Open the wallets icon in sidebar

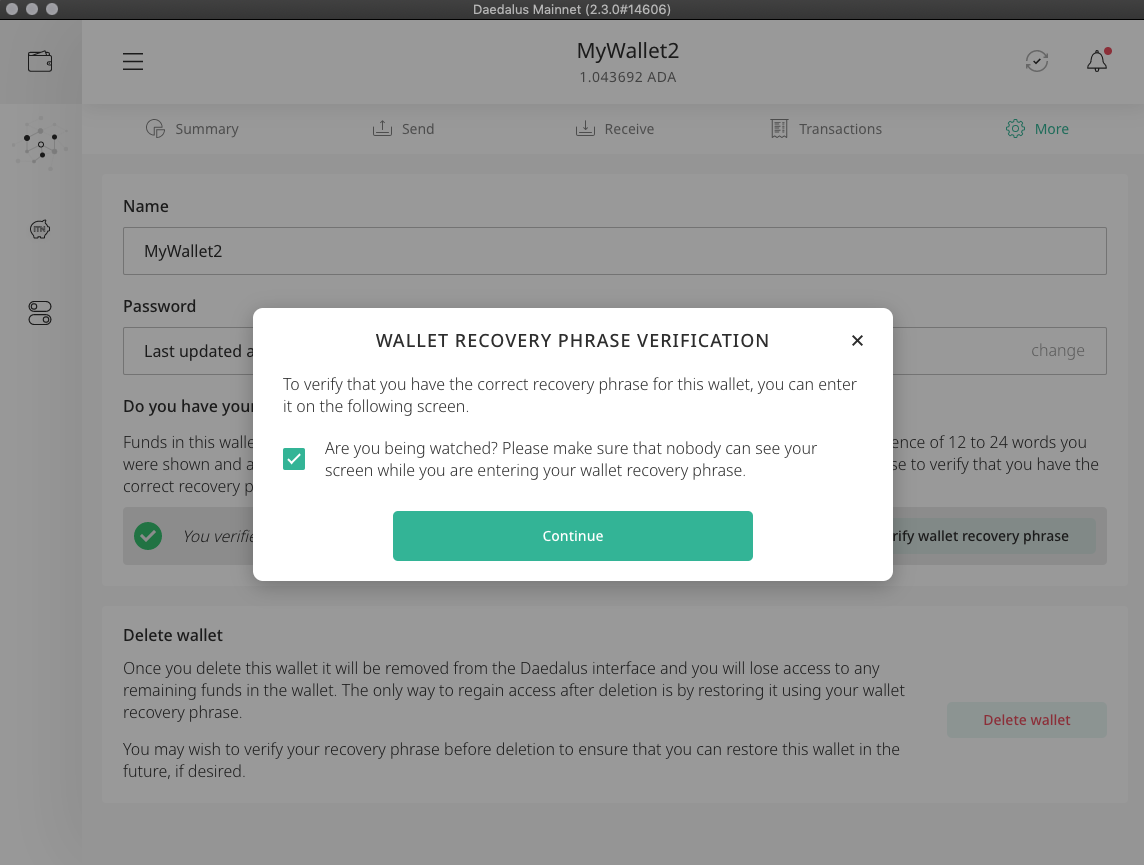click(x=40, y=62)
